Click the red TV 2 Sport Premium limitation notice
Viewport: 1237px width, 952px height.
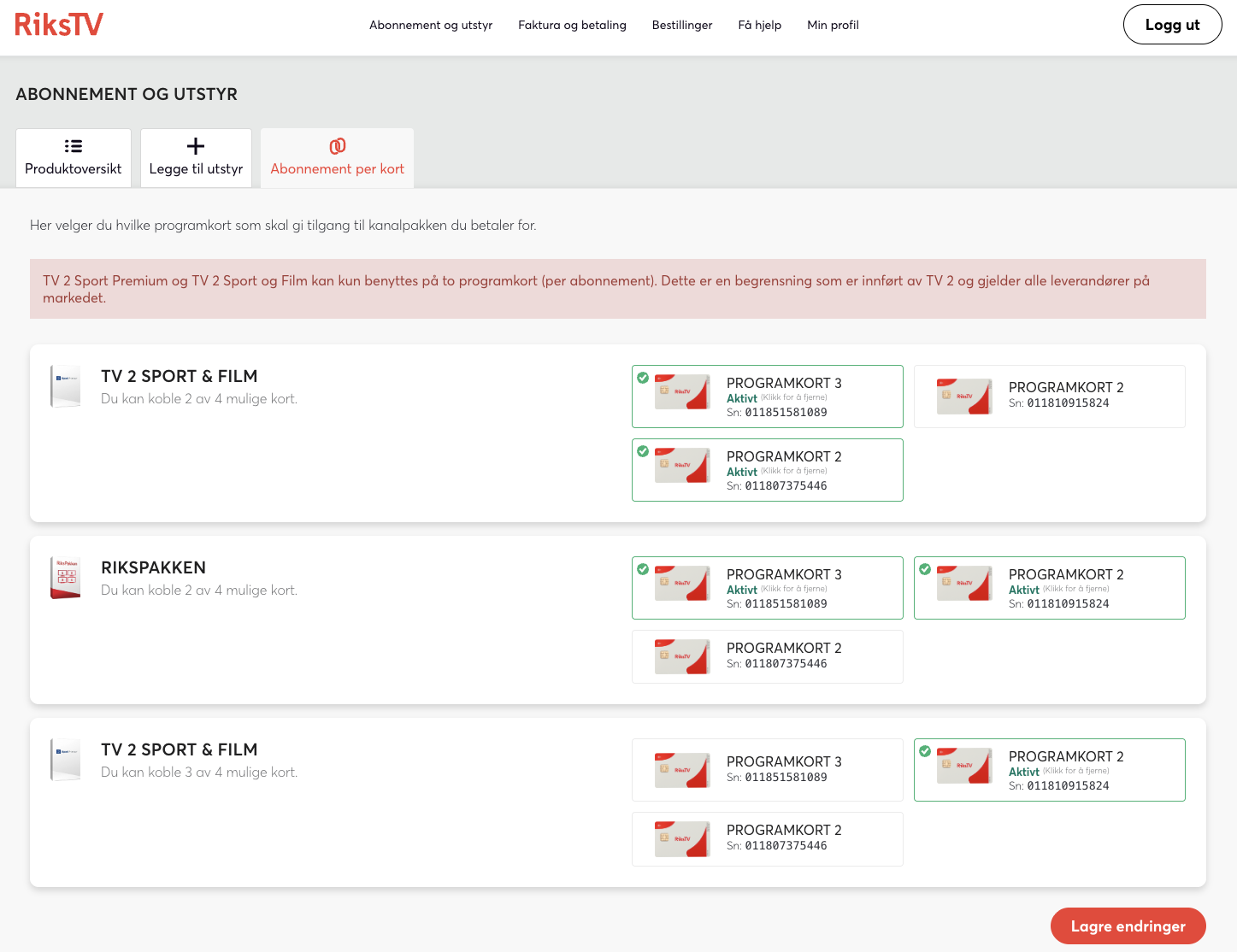[x=618, y=289]
